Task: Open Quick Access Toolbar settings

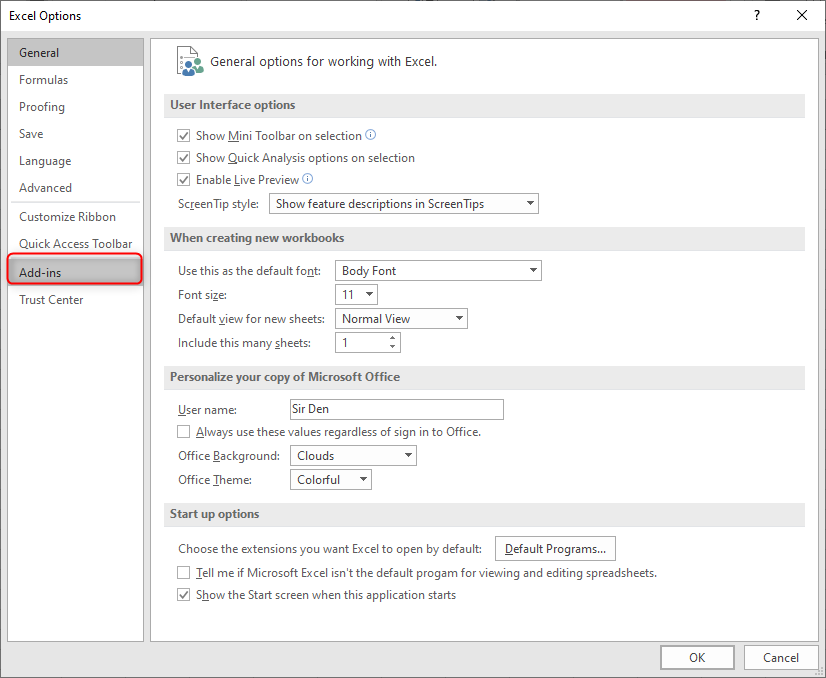Action: click(75, 243)
